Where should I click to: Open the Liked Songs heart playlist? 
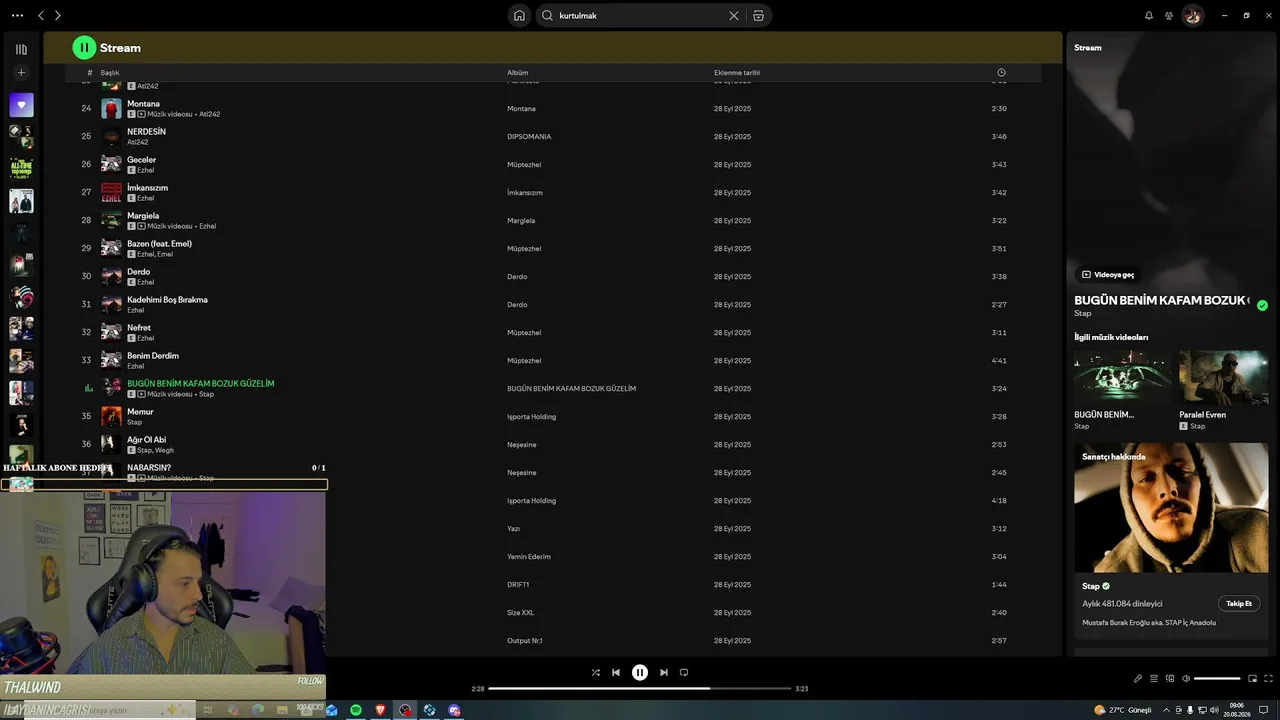[21, 105]
